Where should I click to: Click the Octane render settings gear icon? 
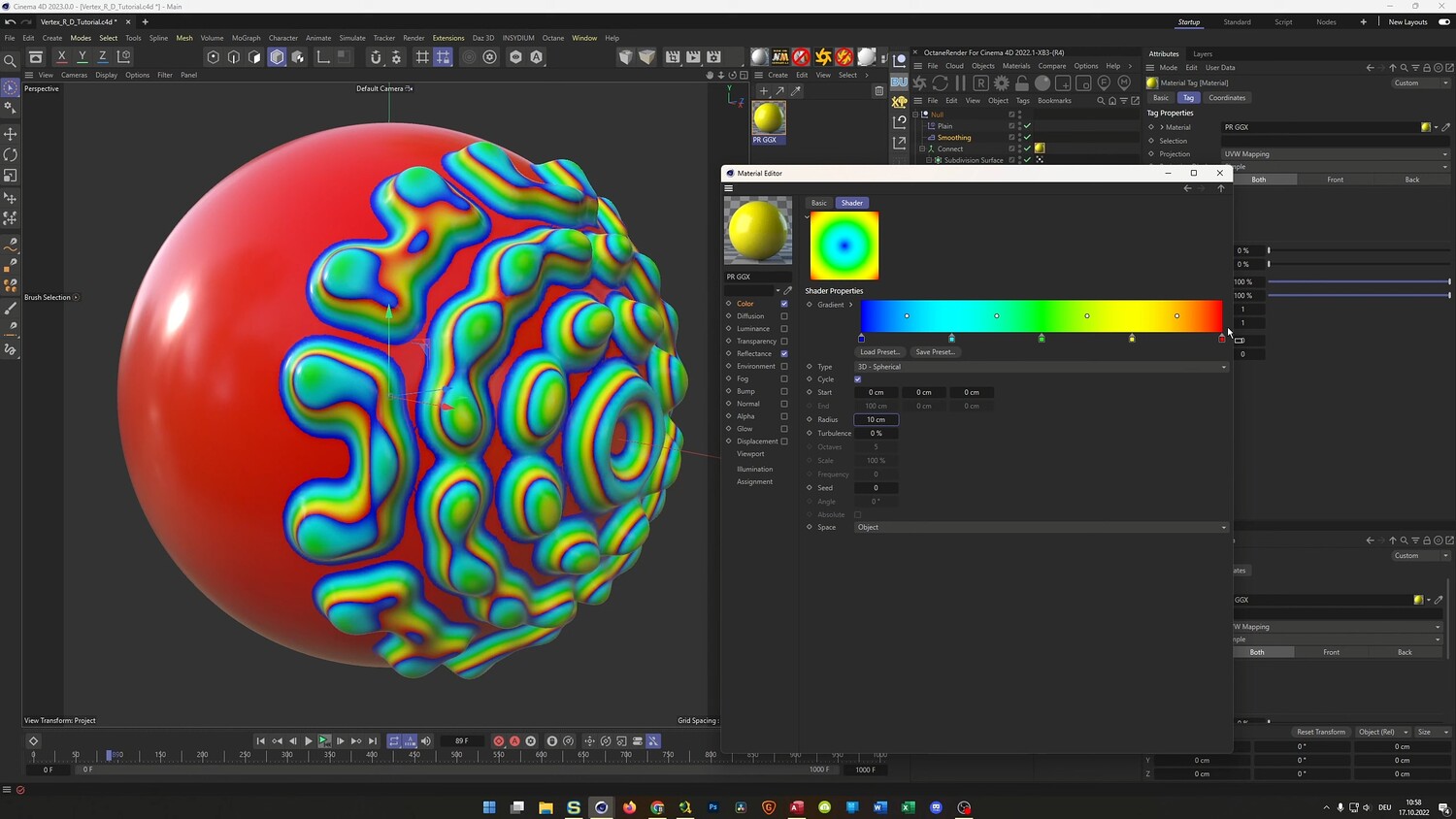click(x=1001, y=83)
